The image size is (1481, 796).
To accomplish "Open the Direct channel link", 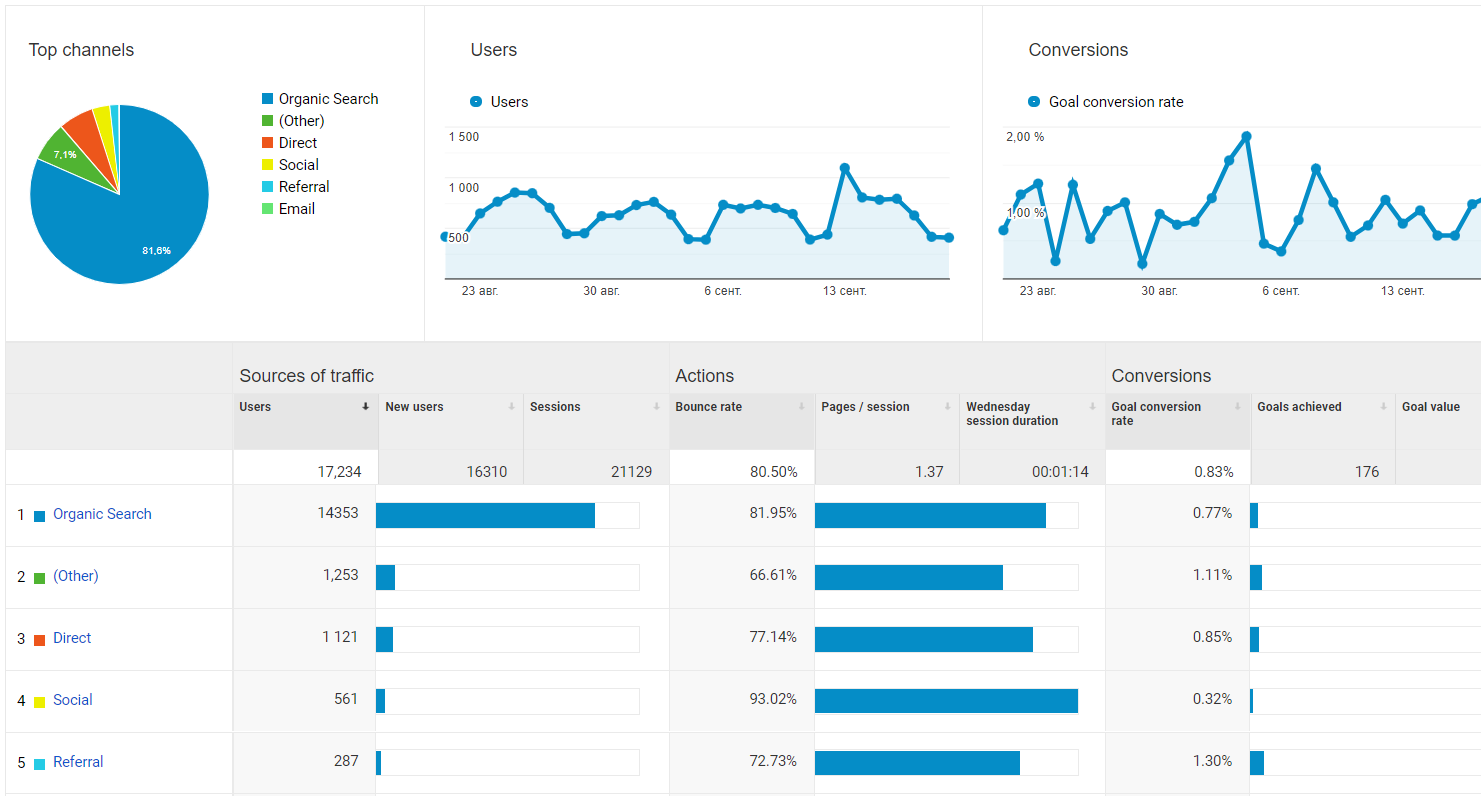I will click(71, 638).
